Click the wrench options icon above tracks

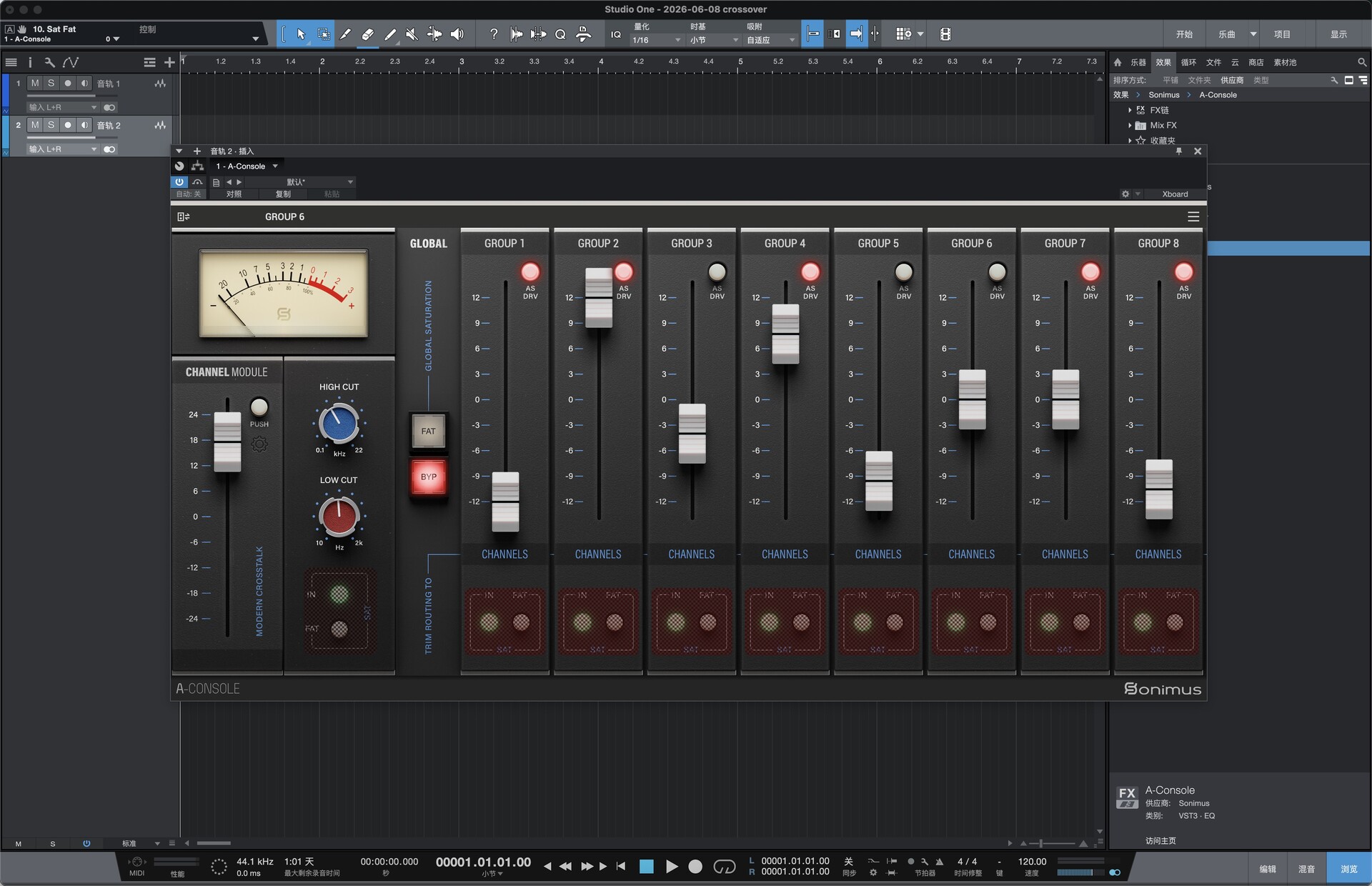click(x=49, y=62)
